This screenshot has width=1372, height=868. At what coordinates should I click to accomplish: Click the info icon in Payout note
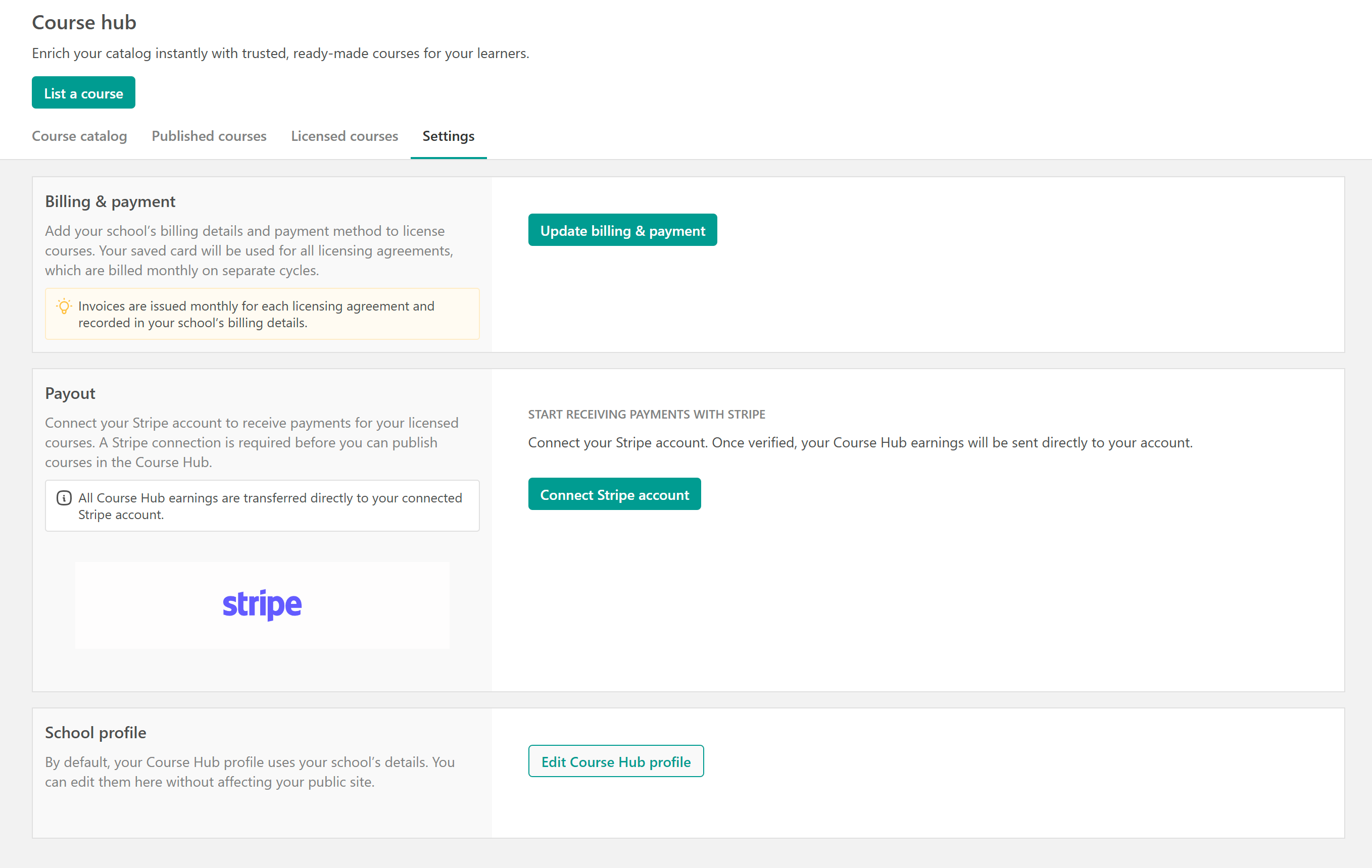(x=64, y=498)
